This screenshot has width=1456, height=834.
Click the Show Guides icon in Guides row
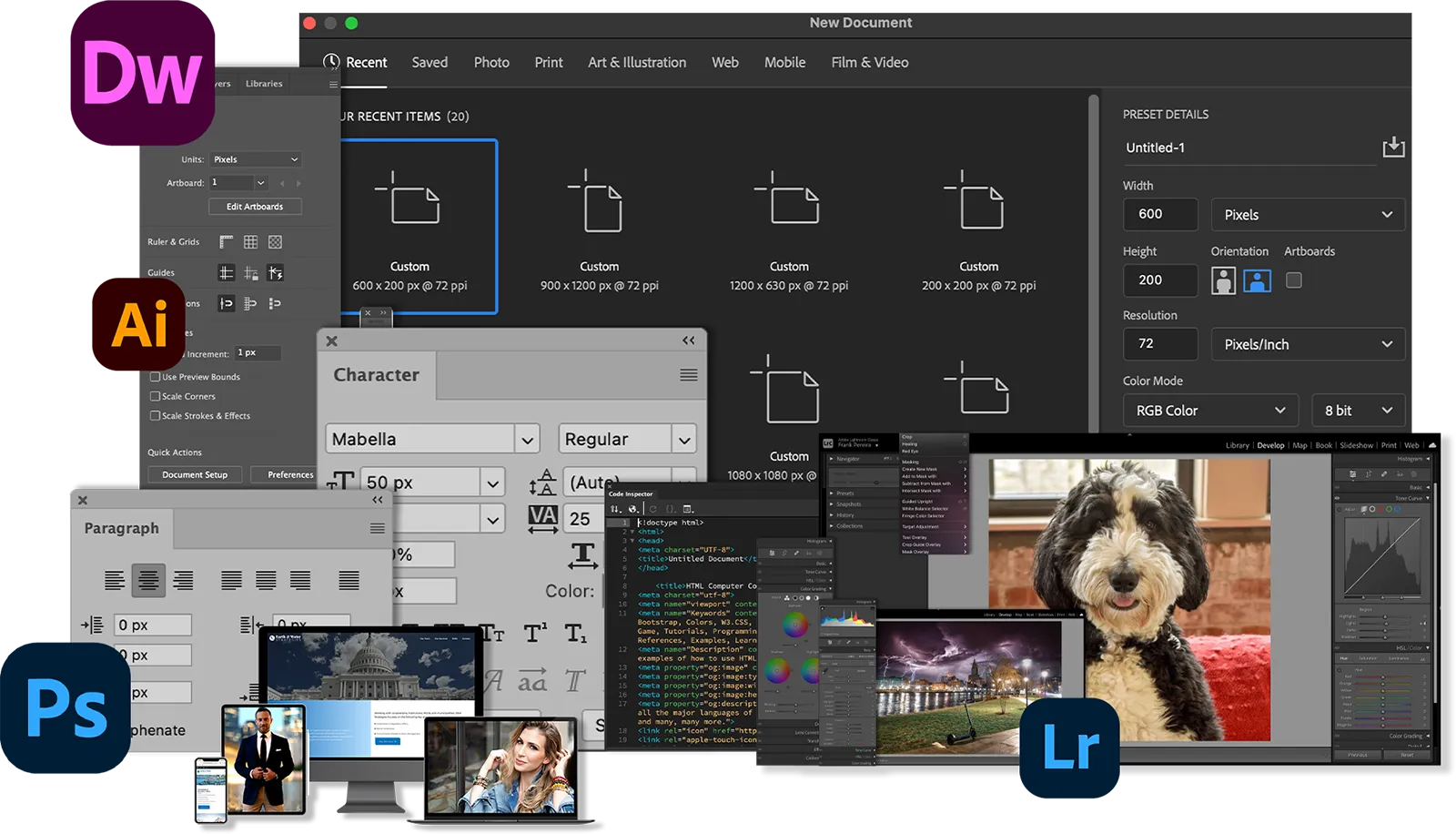226,272
